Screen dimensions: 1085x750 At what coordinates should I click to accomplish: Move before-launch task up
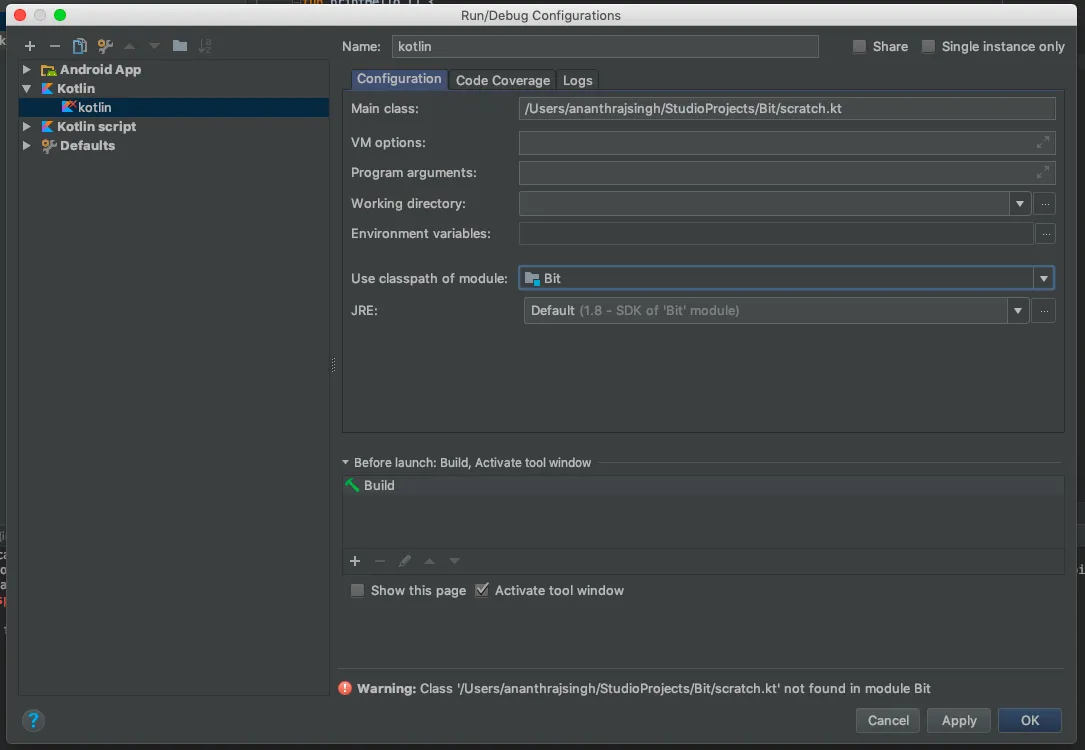pyautogui.click(x=430, y=561)
